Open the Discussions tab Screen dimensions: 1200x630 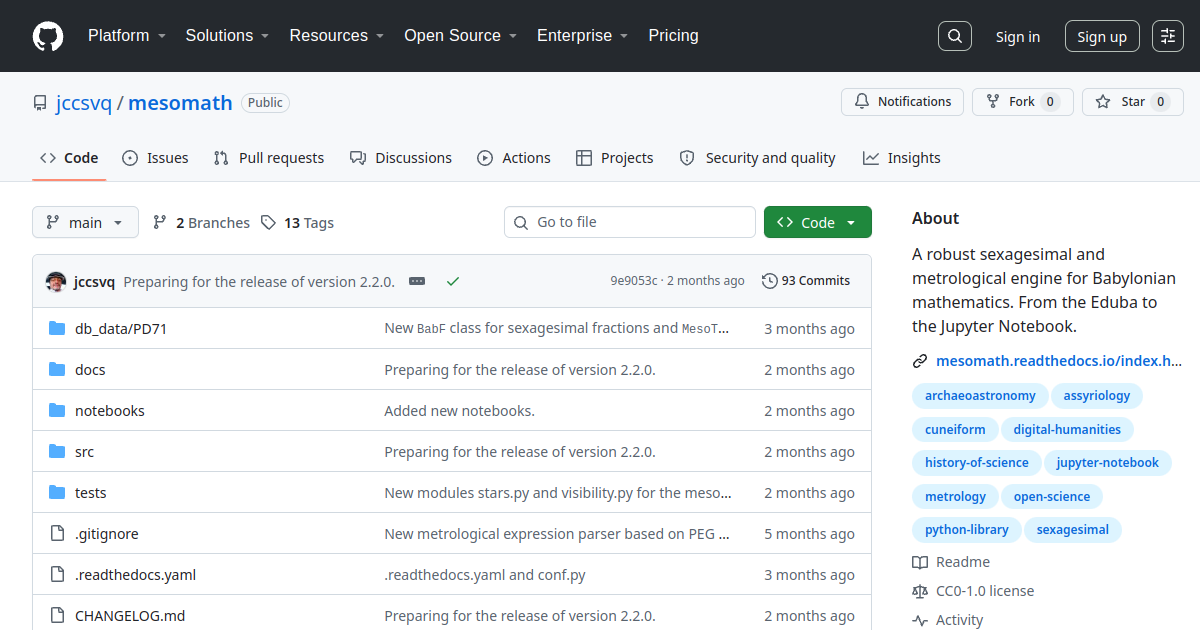(x=401, y=158)
